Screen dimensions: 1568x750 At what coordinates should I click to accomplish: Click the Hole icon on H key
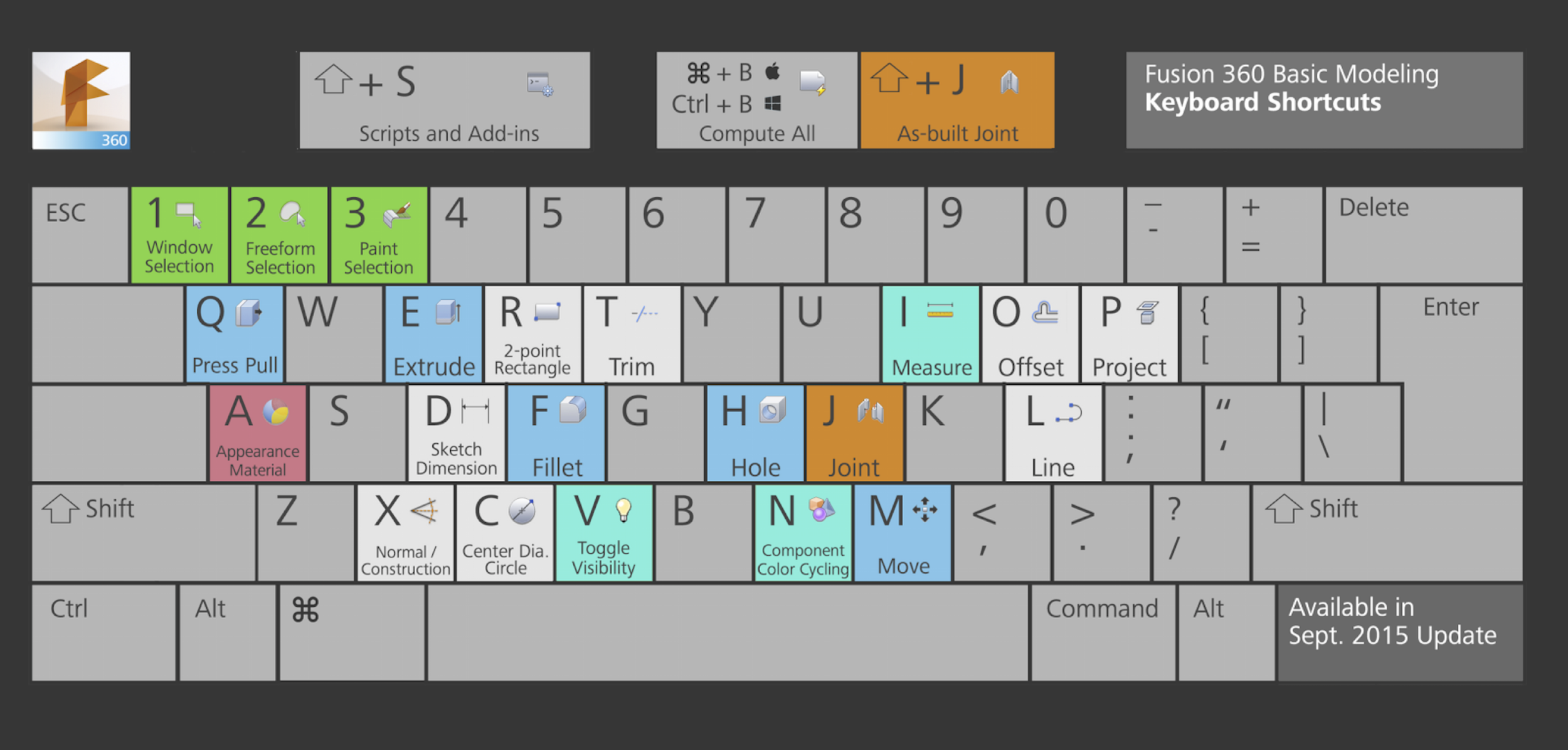coord(772,411)
